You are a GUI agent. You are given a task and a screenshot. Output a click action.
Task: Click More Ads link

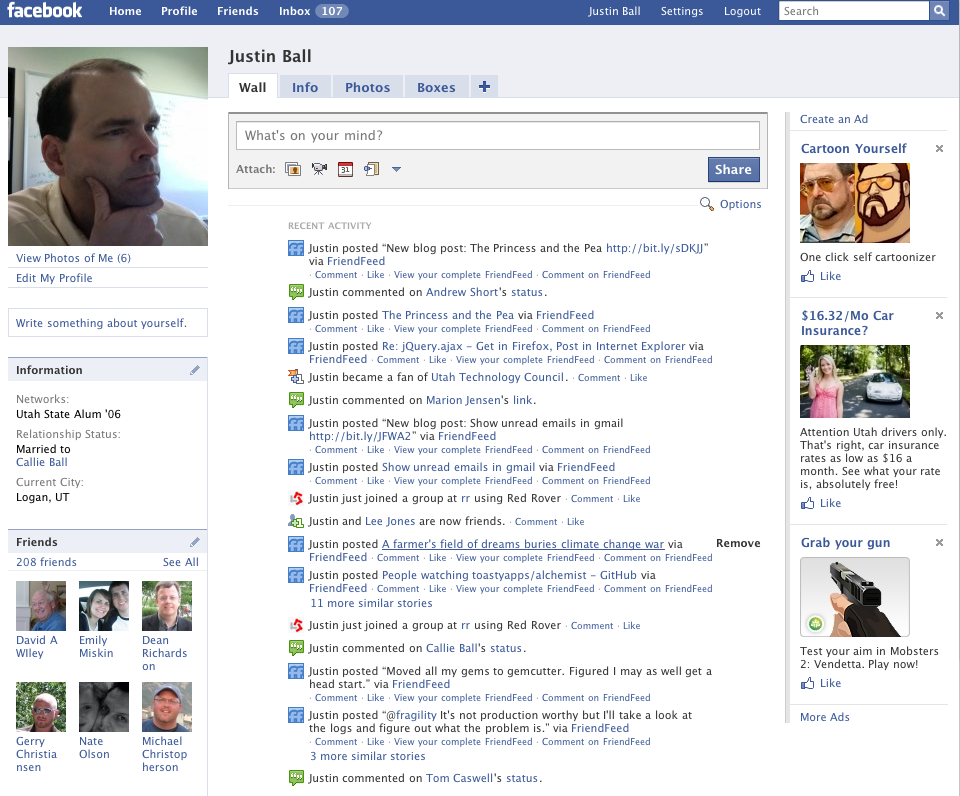[825, 717]
